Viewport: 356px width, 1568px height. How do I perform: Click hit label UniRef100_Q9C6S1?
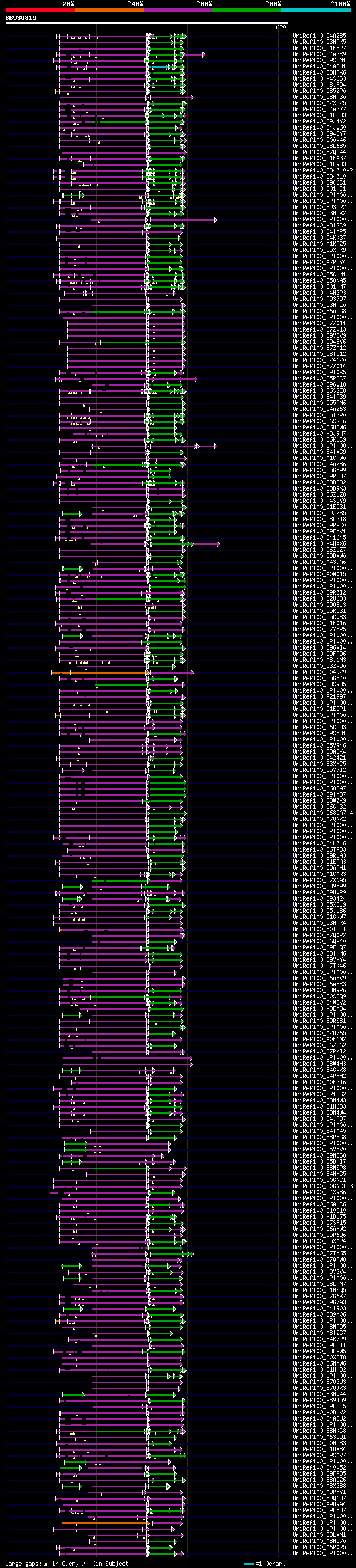coord(319,182)
